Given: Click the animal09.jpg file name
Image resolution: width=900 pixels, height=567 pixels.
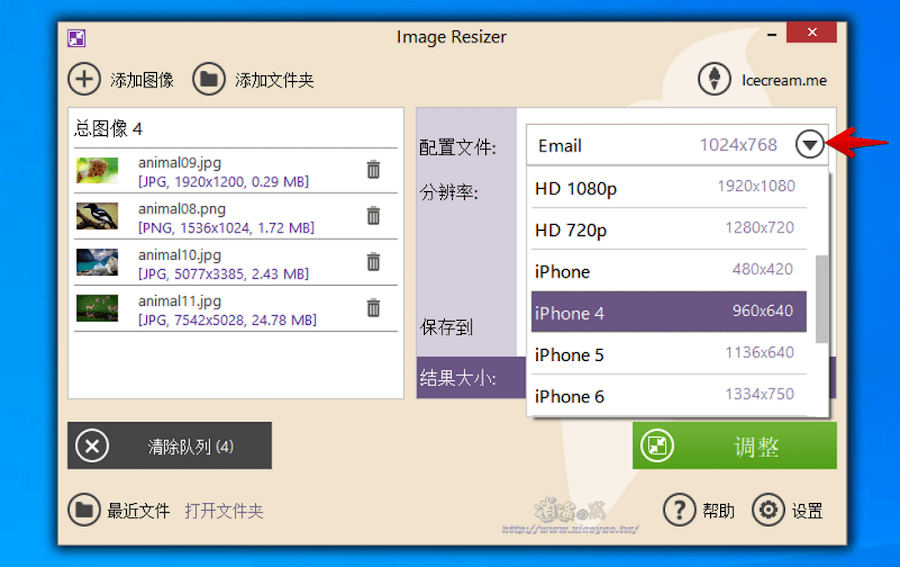Looking at the screenshot, I should click(x=180, y=163).
